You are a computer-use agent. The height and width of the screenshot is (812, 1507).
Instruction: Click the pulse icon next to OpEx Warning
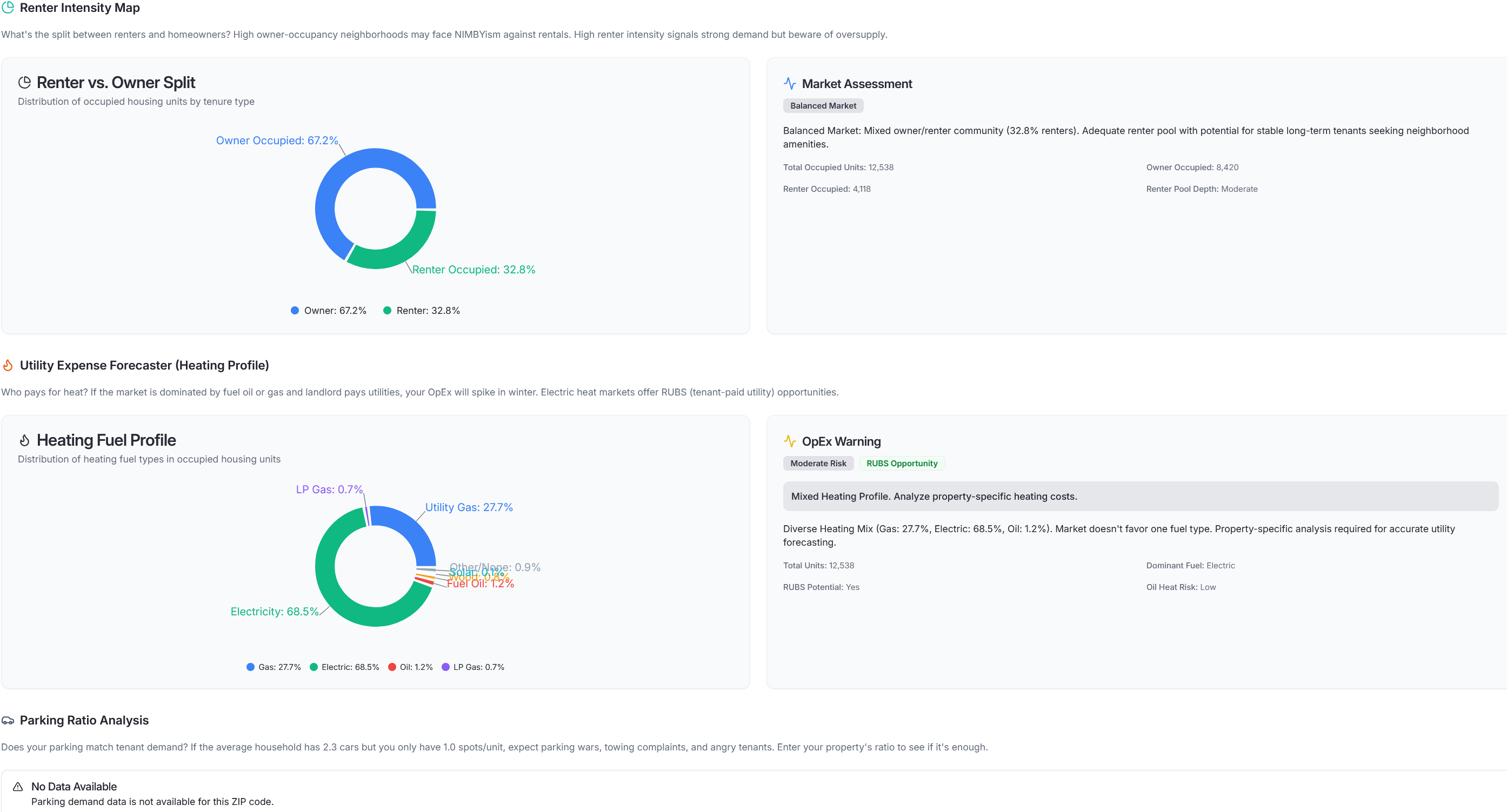(x=790, y=441)
